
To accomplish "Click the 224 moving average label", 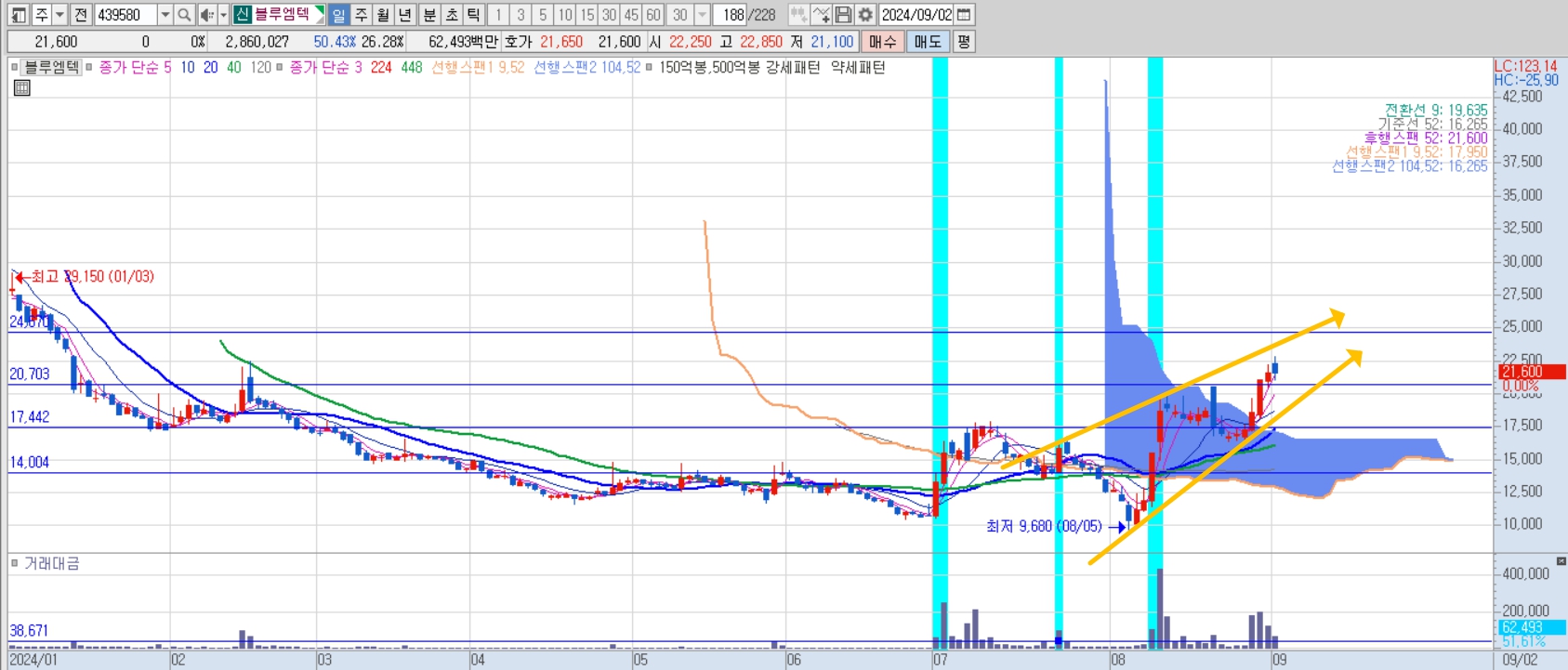I will [x=381, y=67].
